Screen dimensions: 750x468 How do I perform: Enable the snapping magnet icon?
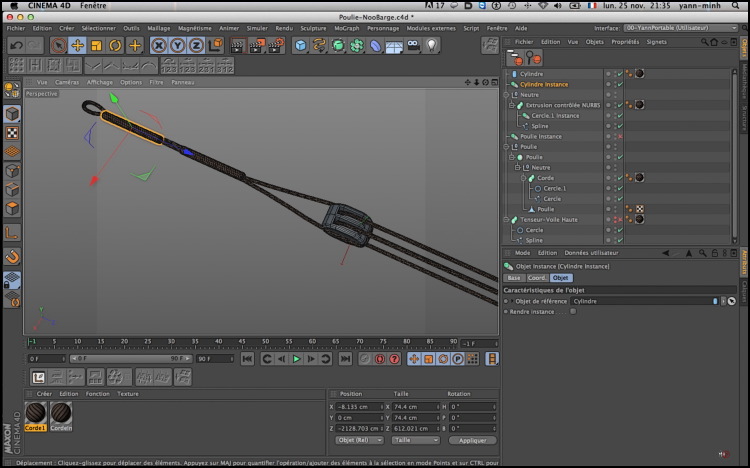click(x=12, y=257)
